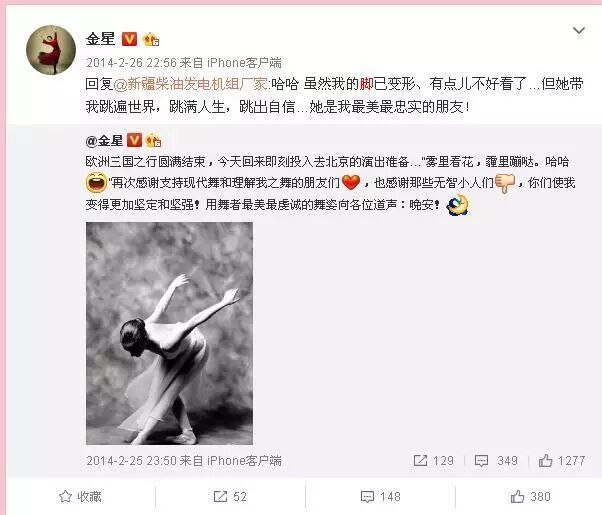This screenshot has width=602, height=515.
Task: Open the comment section with 148 comments
Action: coord(380,497)
